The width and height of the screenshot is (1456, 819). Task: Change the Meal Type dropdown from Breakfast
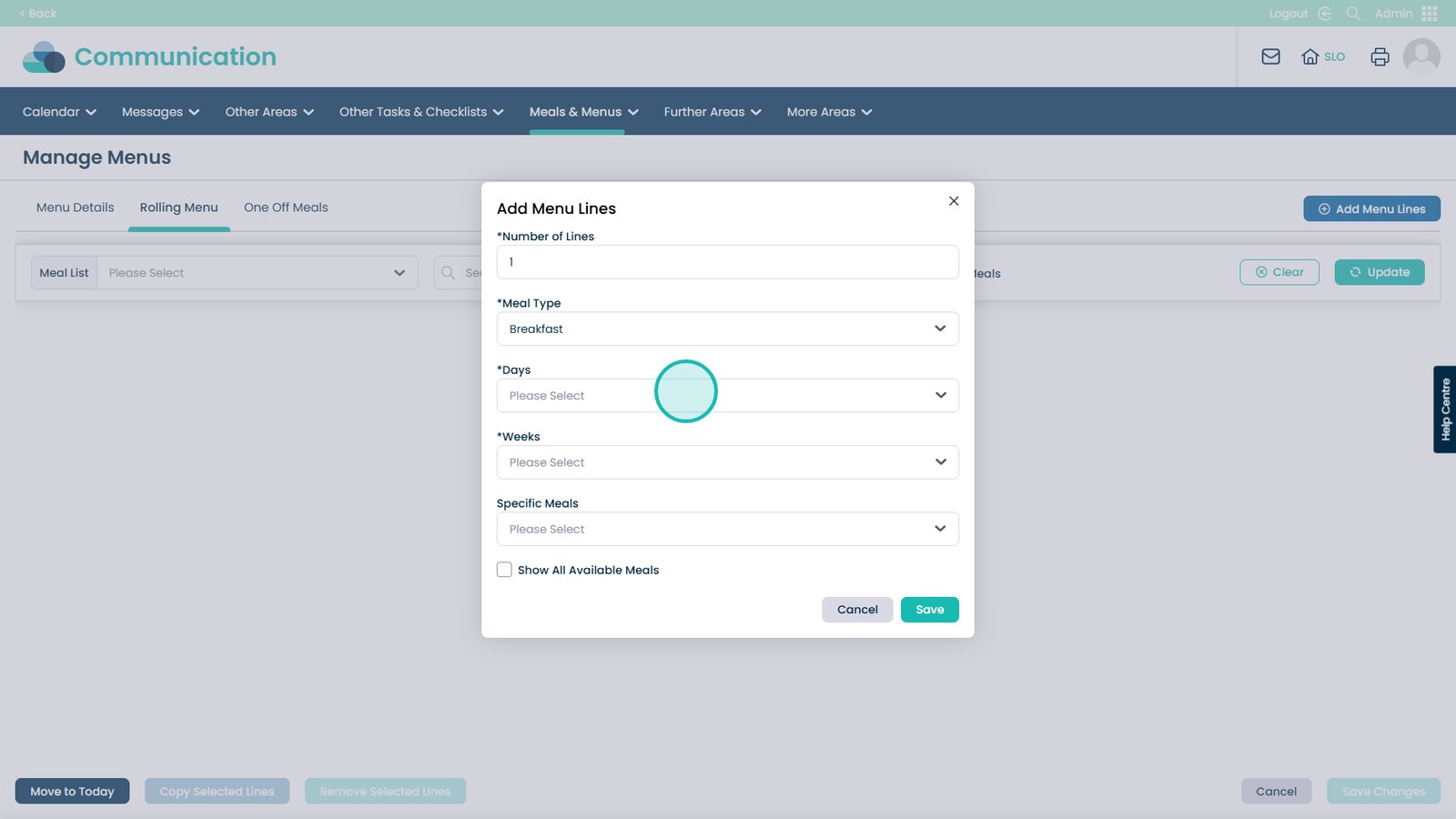(727, 329)
